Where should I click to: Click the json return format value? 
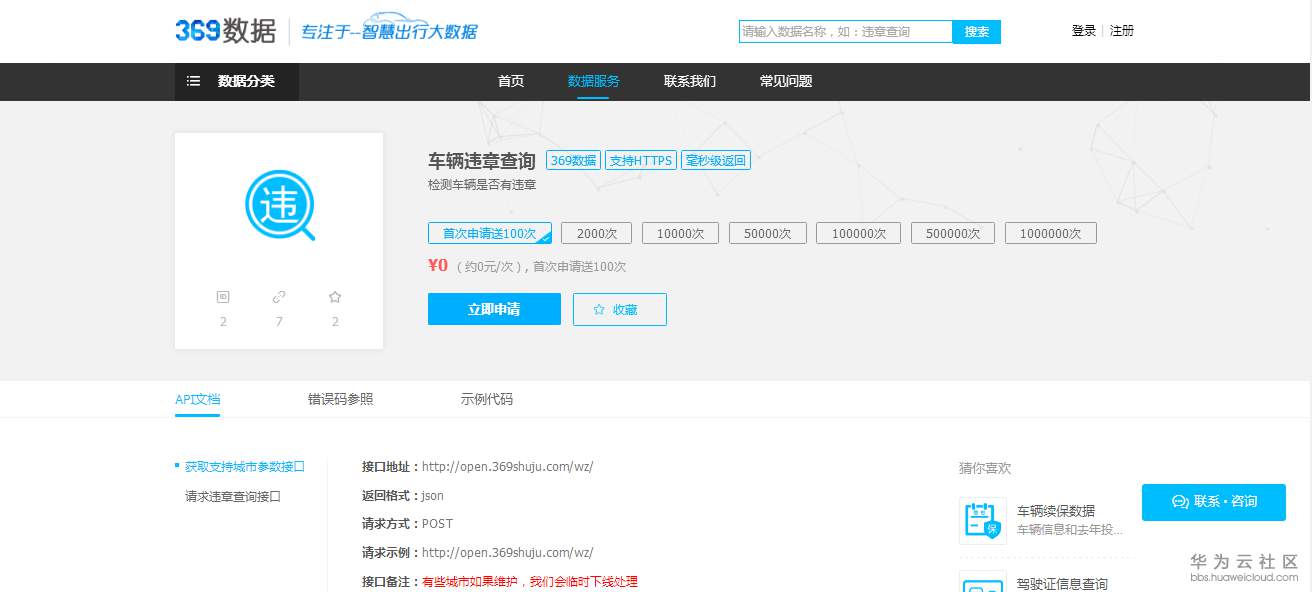(433, 496)
